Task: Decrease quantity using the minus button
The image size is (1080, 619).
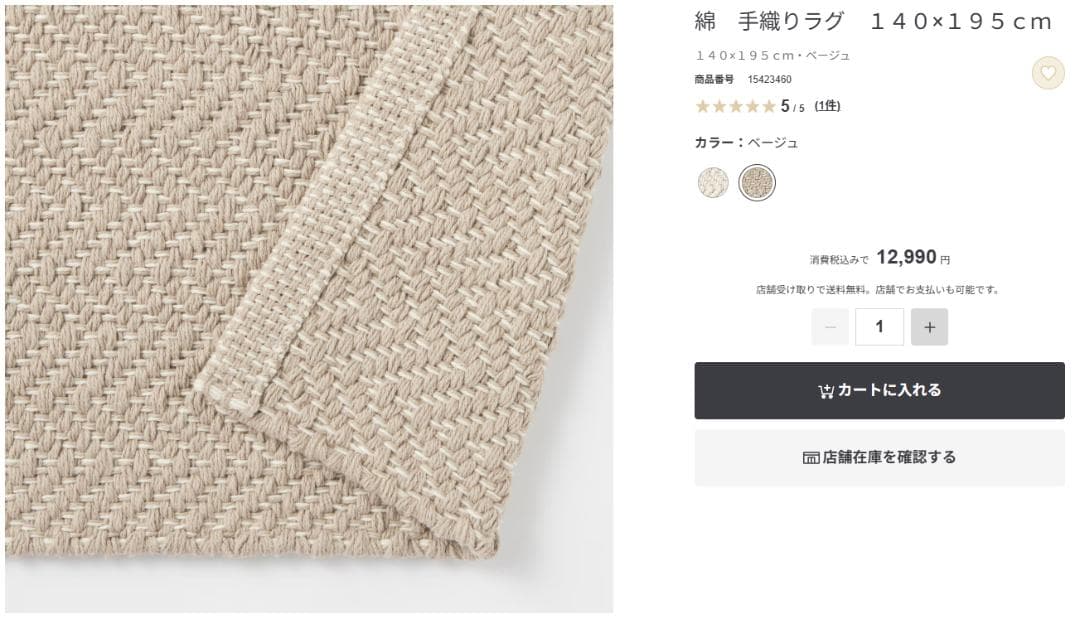Action: click(830, 326)
